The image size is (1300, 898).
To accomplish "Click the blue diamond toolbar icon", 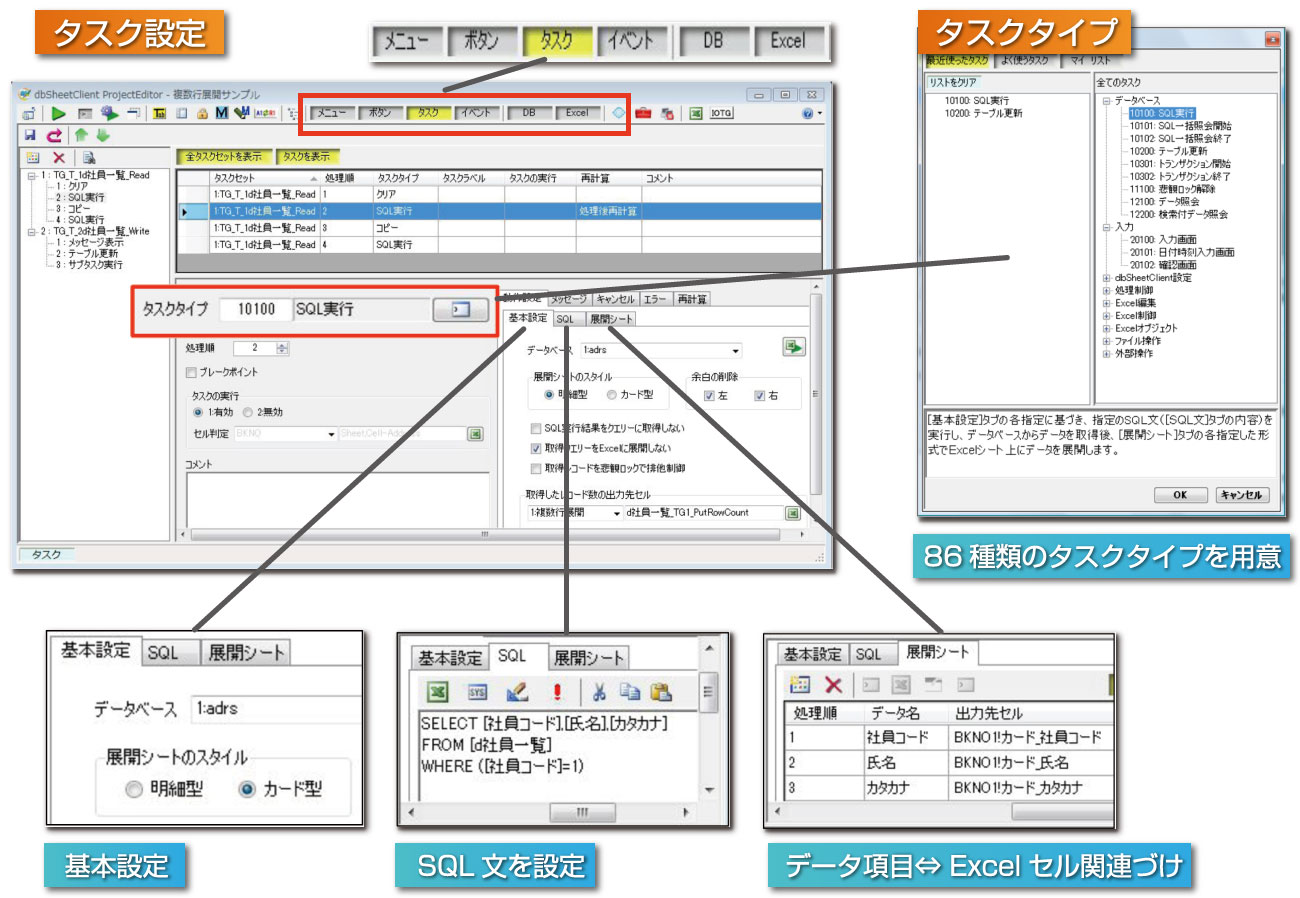I will coord(619,113).
